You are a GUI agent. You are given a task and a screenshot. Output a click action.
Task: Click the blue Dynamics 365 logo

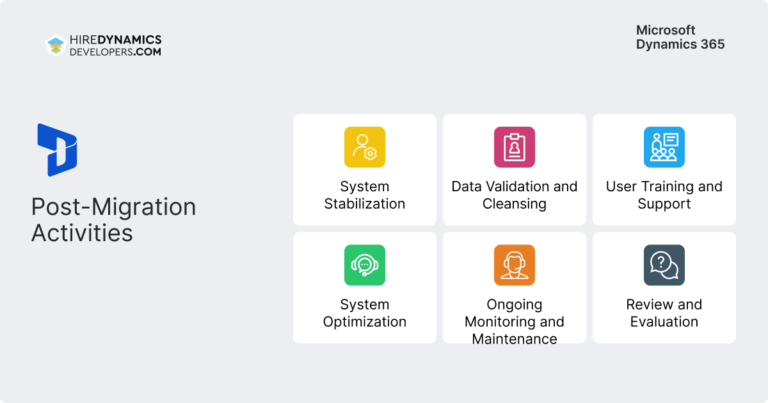click(x=57, y=150)
